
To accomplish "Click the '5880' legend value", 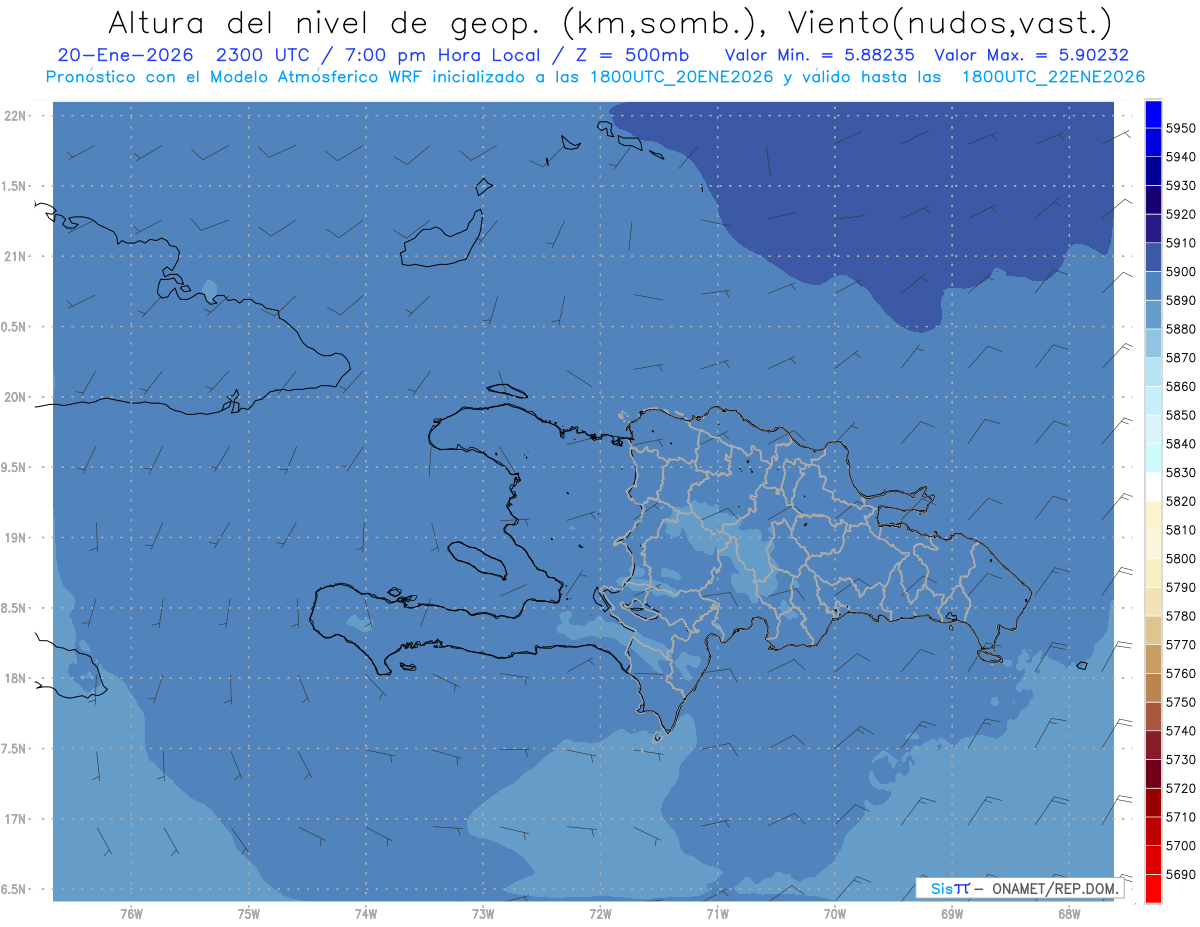I will (1181, 329).
